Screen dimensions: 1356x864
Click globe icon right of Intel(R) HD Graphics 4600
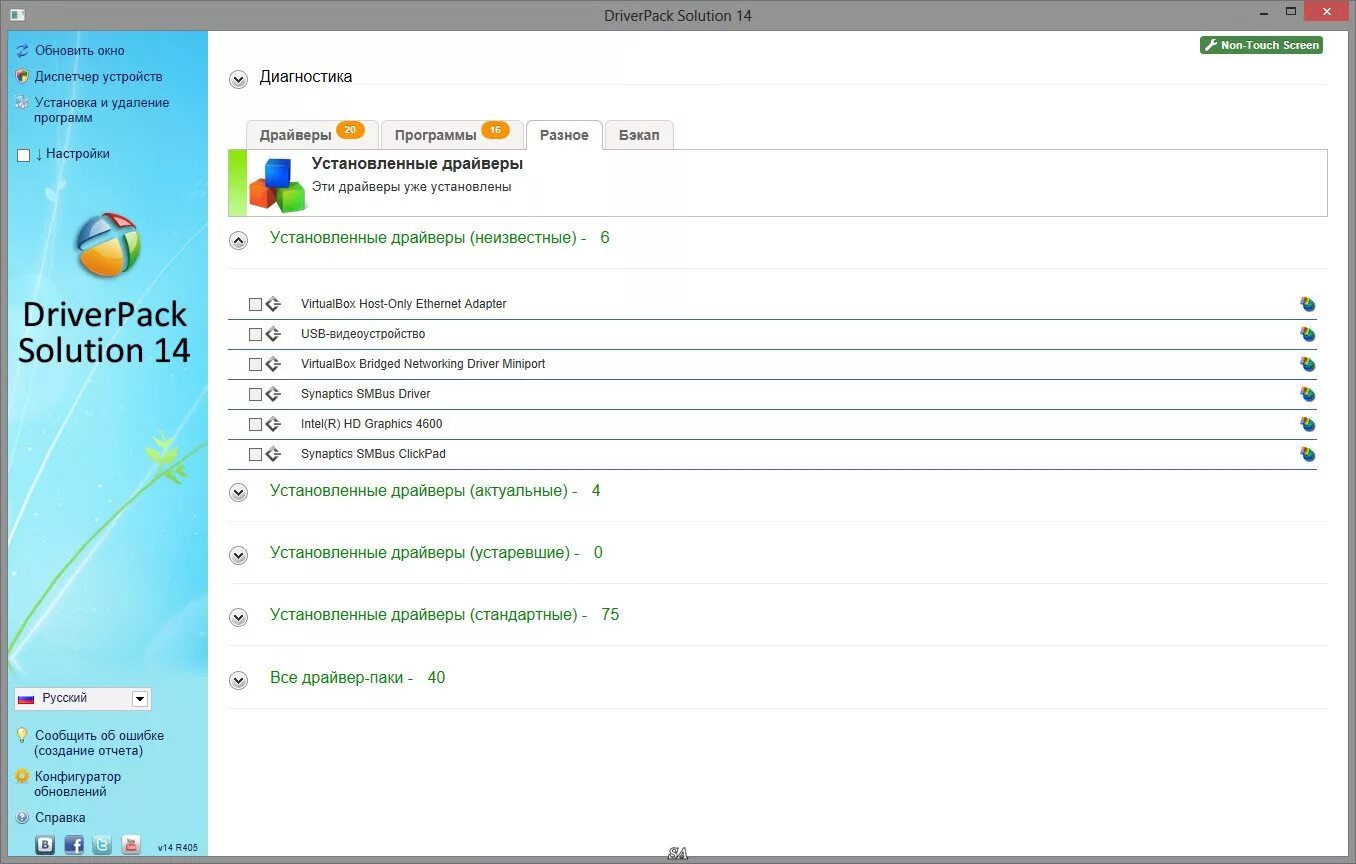[1307, 424]
